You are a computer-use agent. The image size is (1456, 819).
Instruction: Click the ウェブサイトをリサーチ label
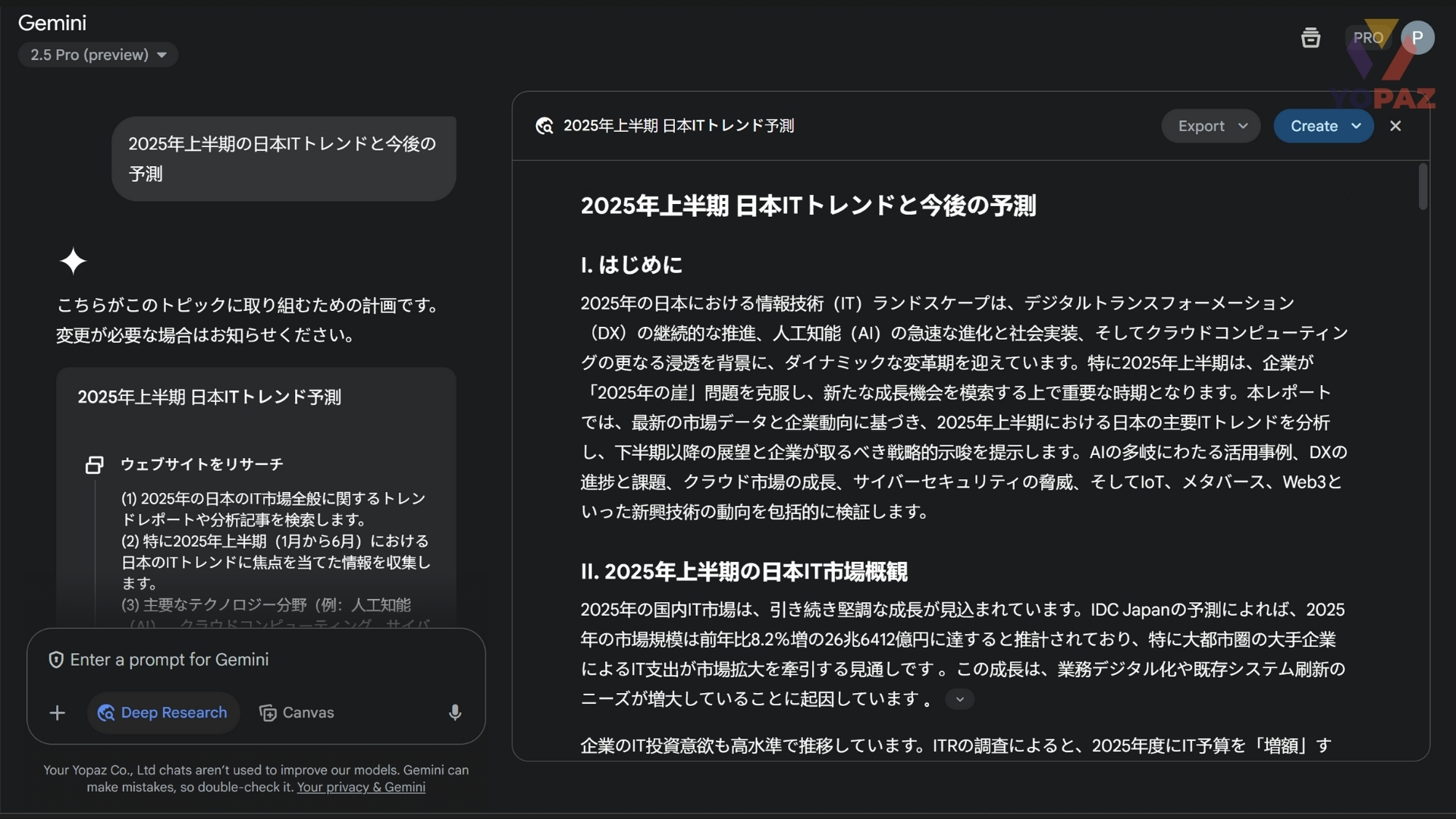click(202, 464)
